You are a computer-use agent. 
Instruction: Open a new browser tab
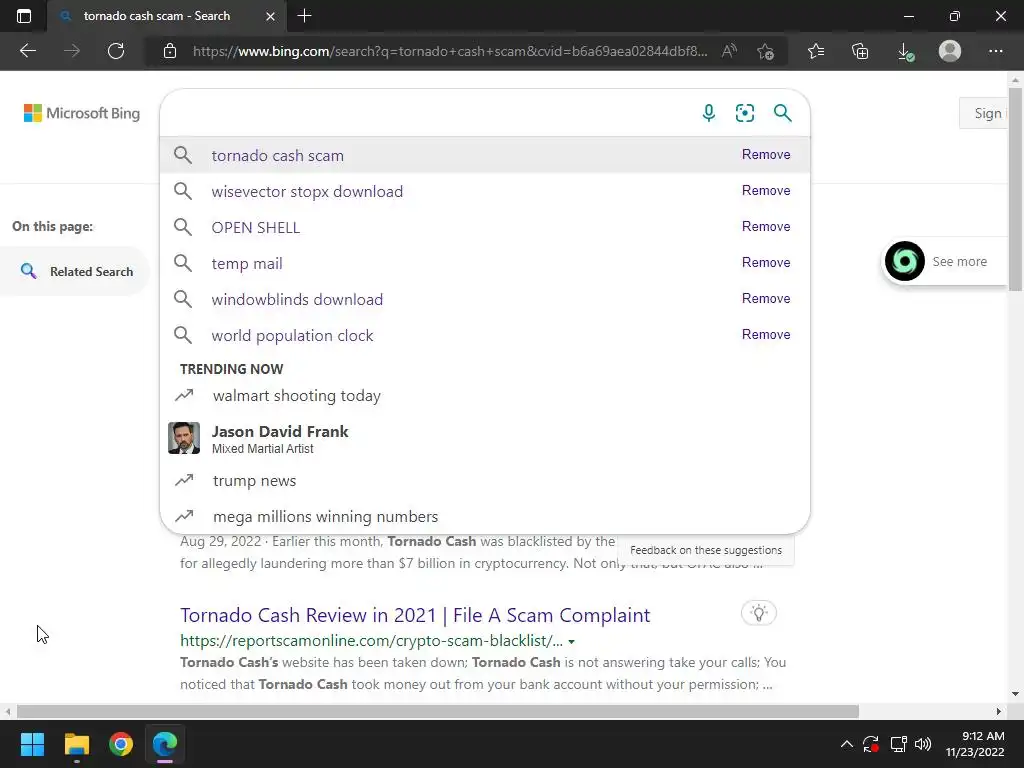304,16
